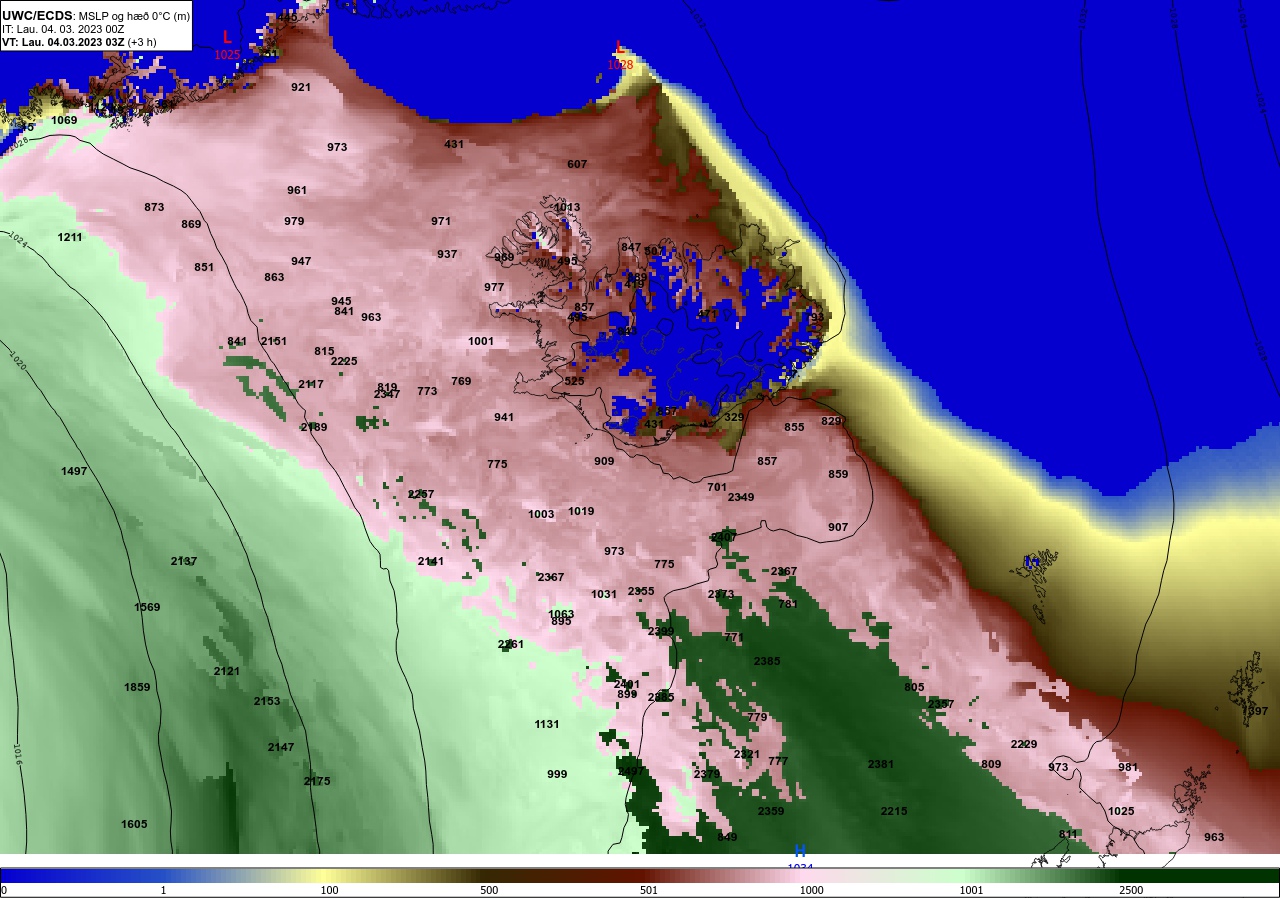
Task: Click the legend label 500
Action: click(x=489, y=890)
